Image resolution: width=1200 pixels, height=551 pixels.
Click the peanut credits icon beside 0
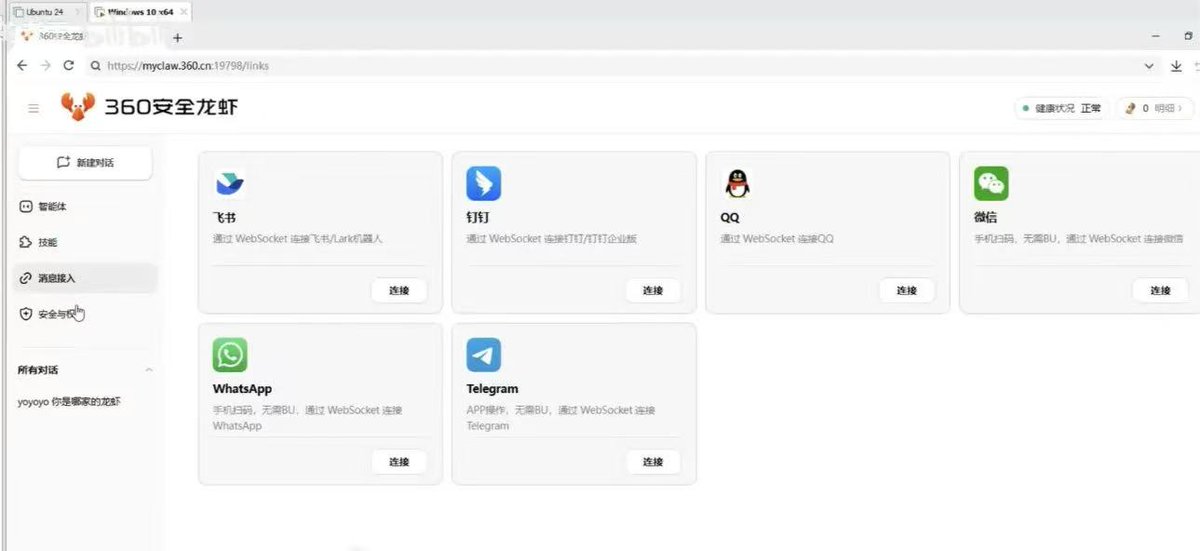[1130, 108]
